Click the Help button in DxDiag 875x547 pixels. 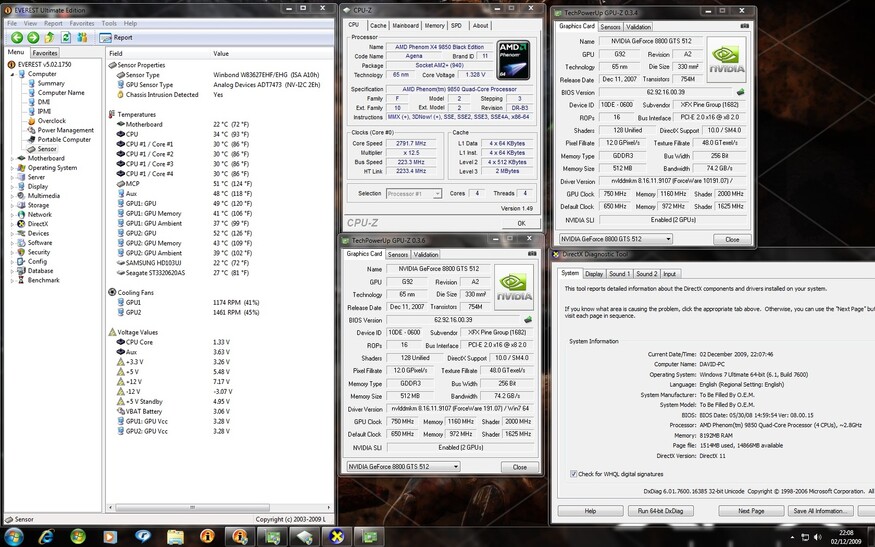590,511
